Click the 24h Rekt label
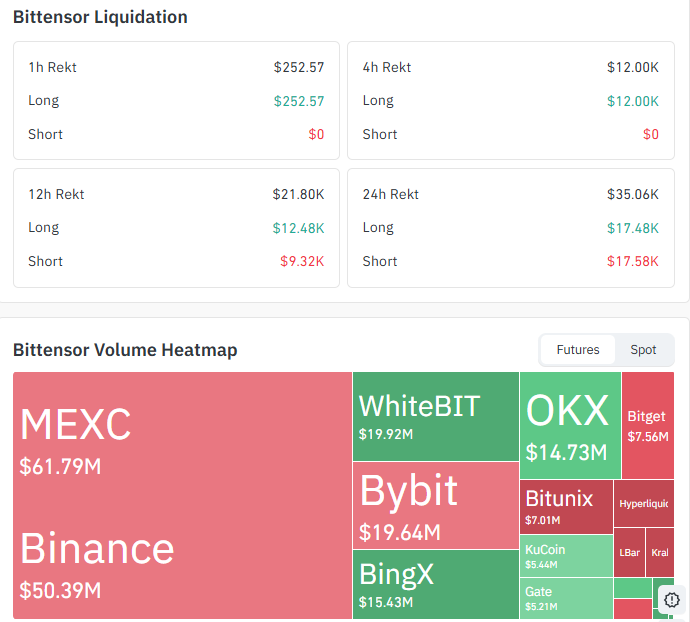The image size is (690, 622). tap(391, 194)
